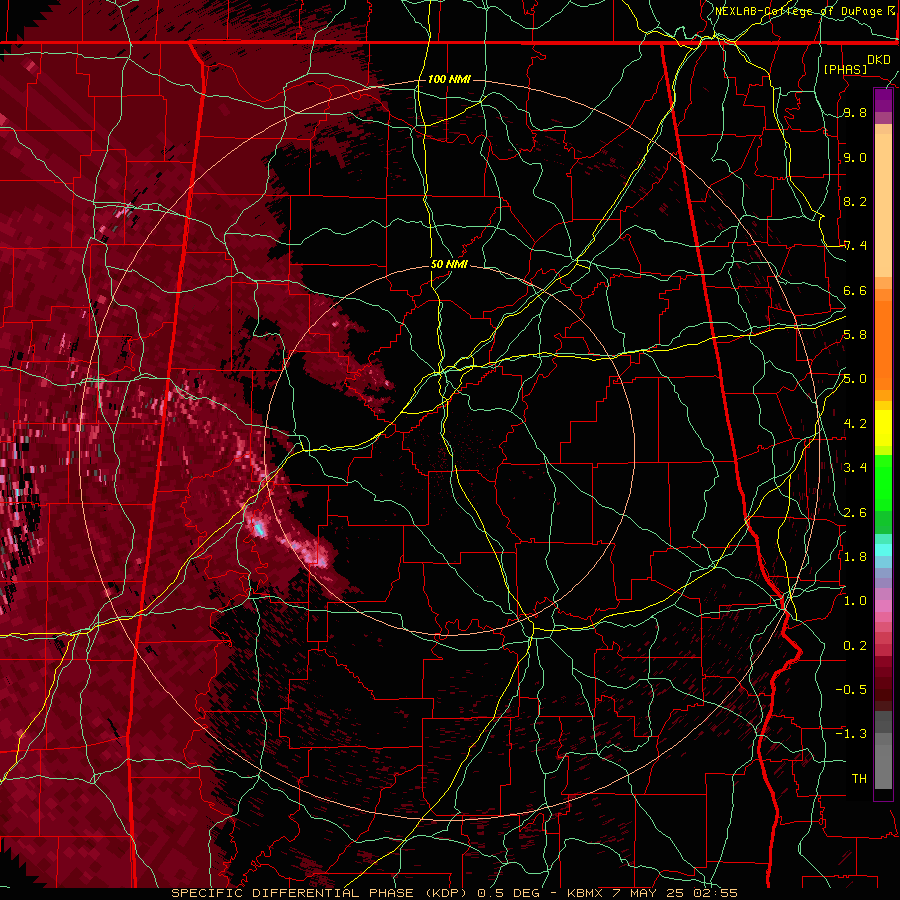Click the DKD label above the color bar
The height and width of the screenshot is (900, 900).
(878, 59)
